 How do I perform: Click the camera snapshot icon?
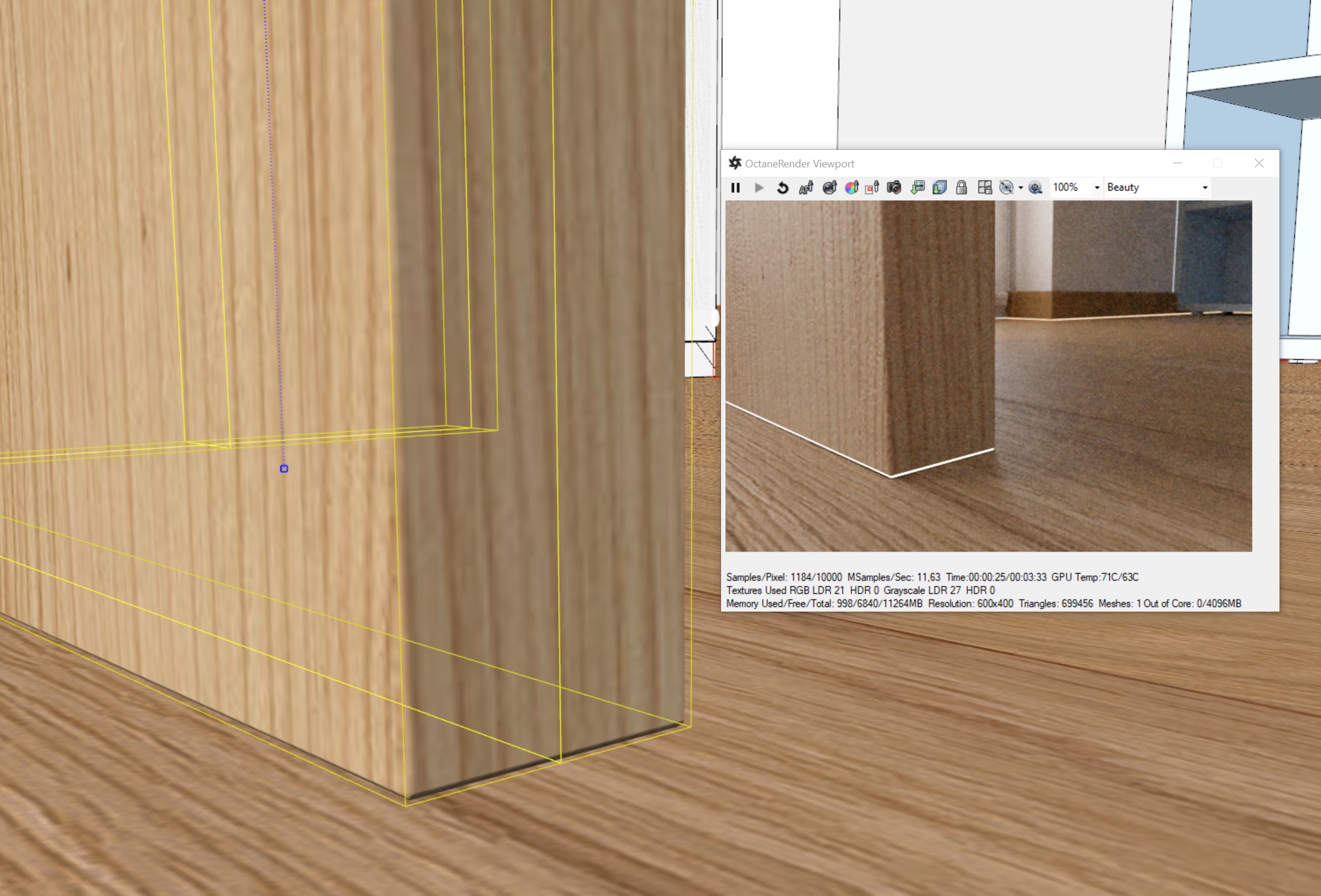tap(894, 187)
